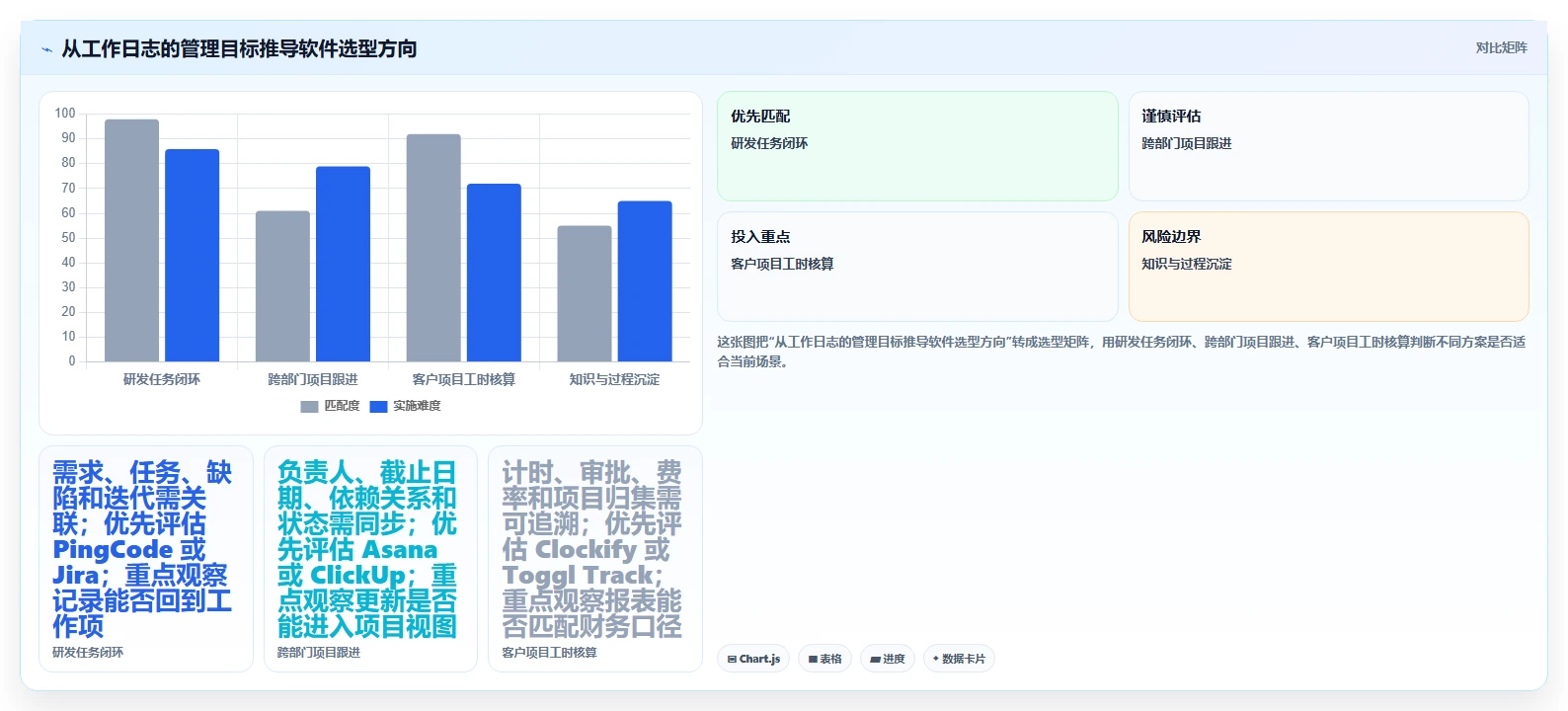Click 客户项目工时核算 text in the 投入重点 card
The image size is (1568, 711).
(x=782, y=264)
